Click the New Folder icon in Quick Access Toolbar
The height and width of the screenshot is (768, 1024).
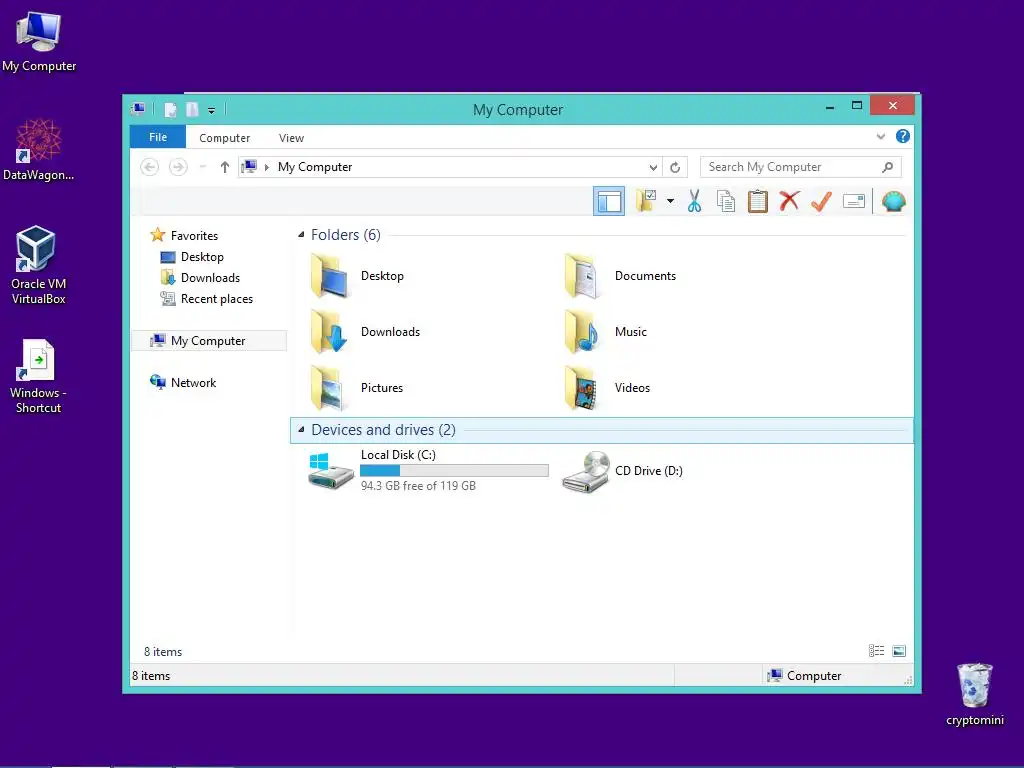coord(191,110)
